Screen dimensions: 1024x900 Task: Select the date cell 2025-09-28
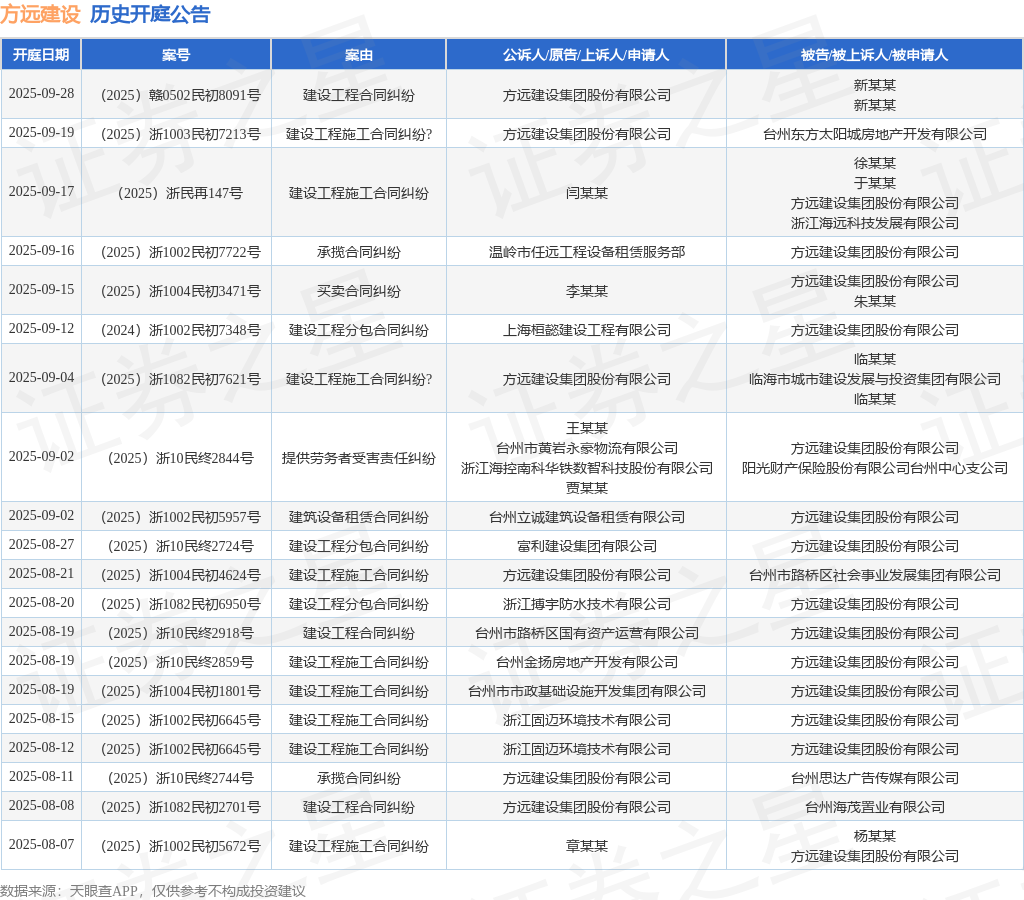(x=41, y=93)
